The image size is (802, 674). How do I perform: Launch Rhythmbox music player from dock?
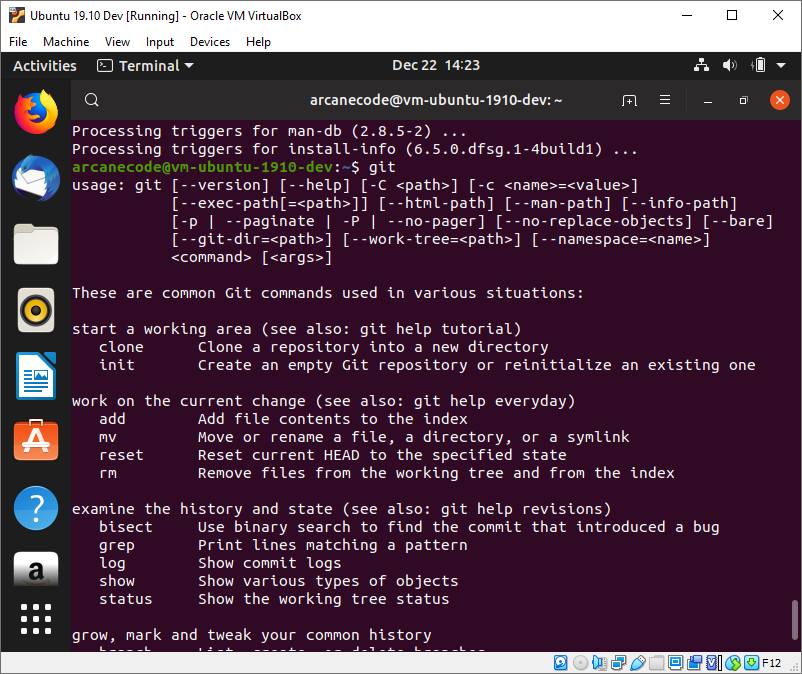pyautogui.click(x=36, y=310)
